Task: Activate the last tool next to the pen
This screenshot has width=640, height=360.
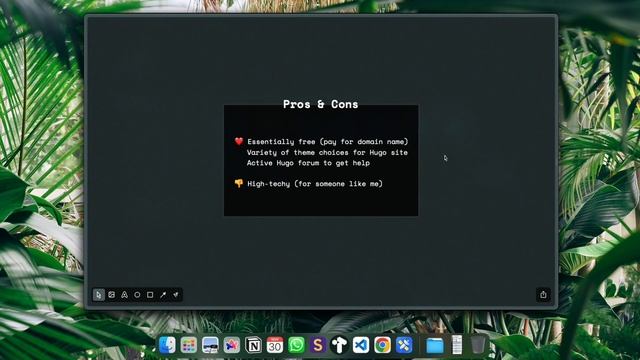Action: pyautogui.click(x=176, y=295)
